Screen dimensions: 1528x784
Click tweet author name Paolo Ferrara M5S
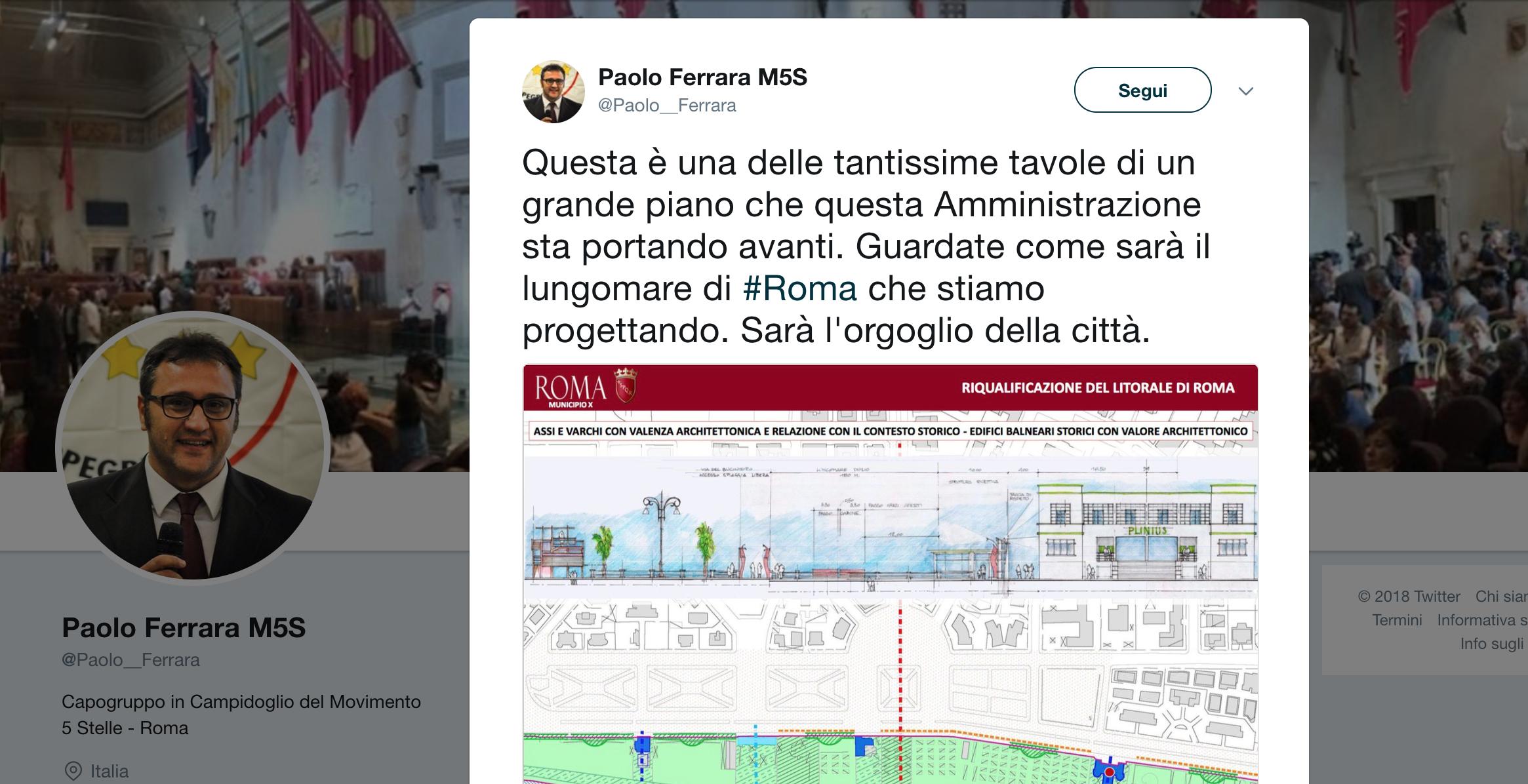pos(702,77)
